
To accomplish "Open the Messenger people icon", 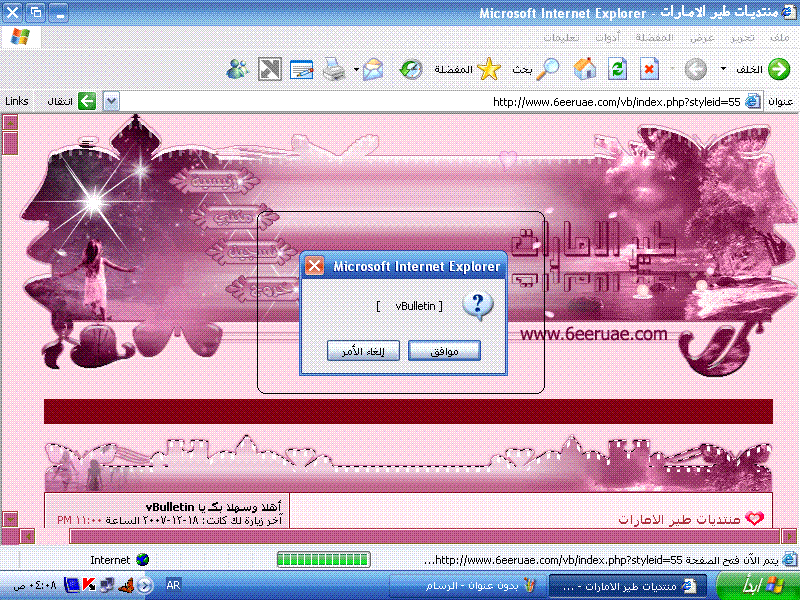I will coord(238,69).
